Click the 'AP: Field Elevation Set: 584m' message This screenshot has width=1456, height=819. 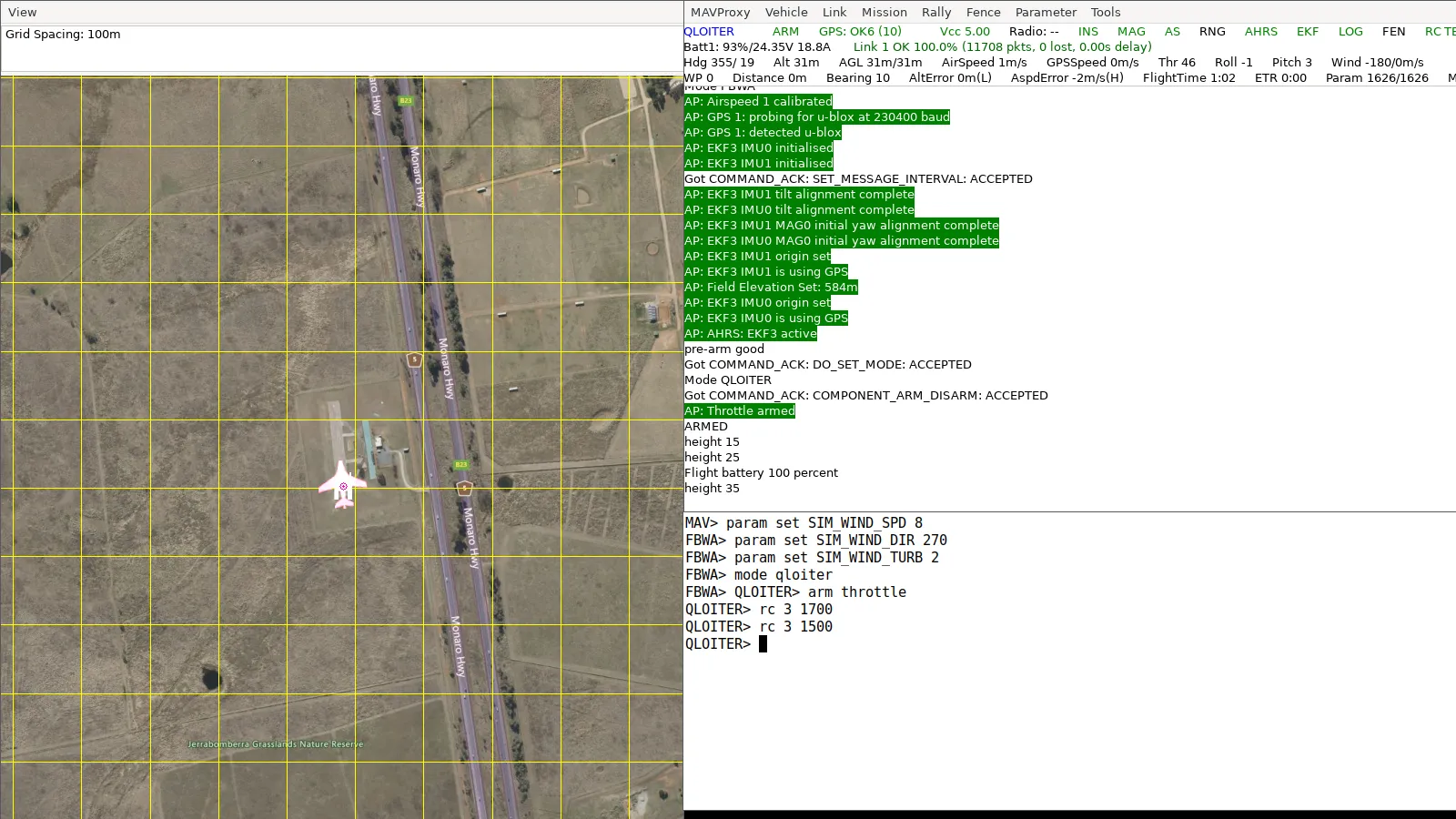(771, 288)
